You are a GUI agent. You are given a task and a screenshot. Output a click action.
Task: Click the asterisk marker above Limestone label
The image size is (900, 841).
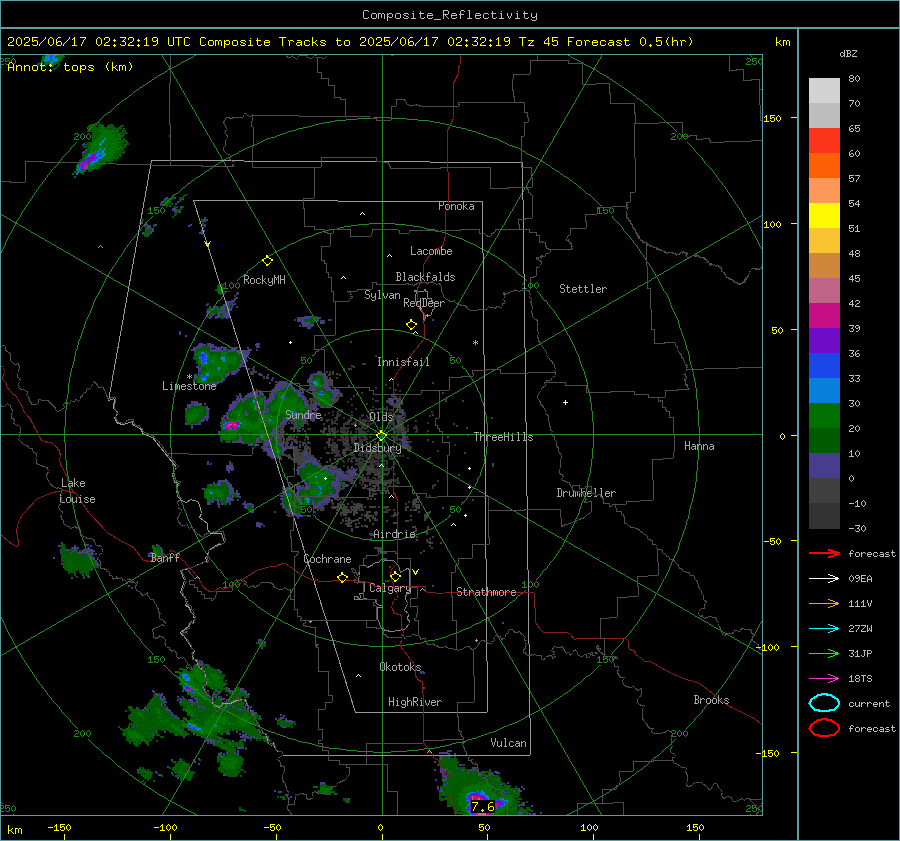point(189,377)
